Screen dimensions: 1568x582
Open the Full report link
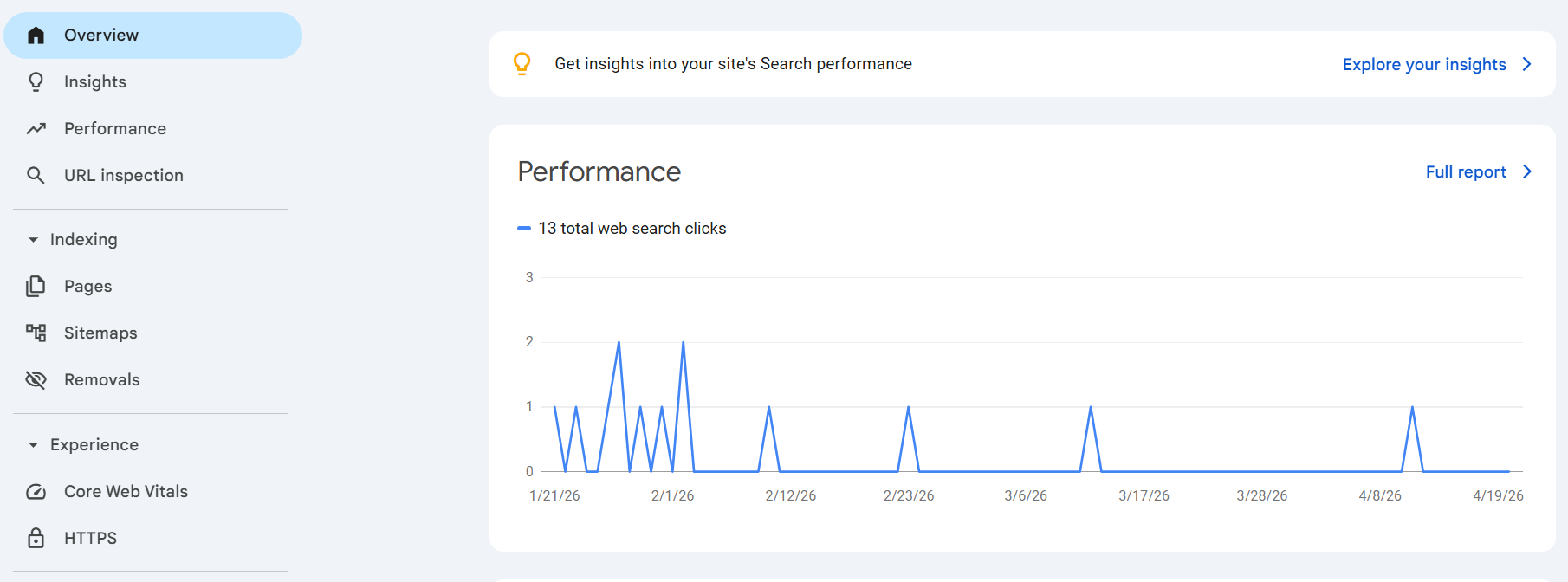1466,172
